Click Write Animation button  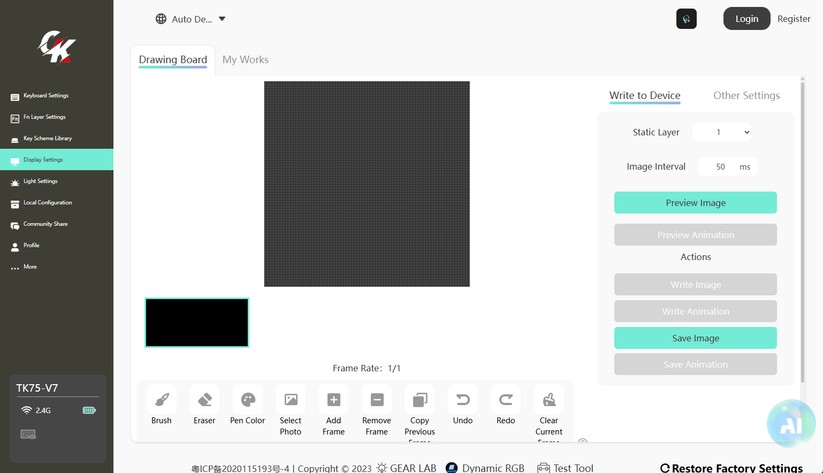click(x=695, y=311)
